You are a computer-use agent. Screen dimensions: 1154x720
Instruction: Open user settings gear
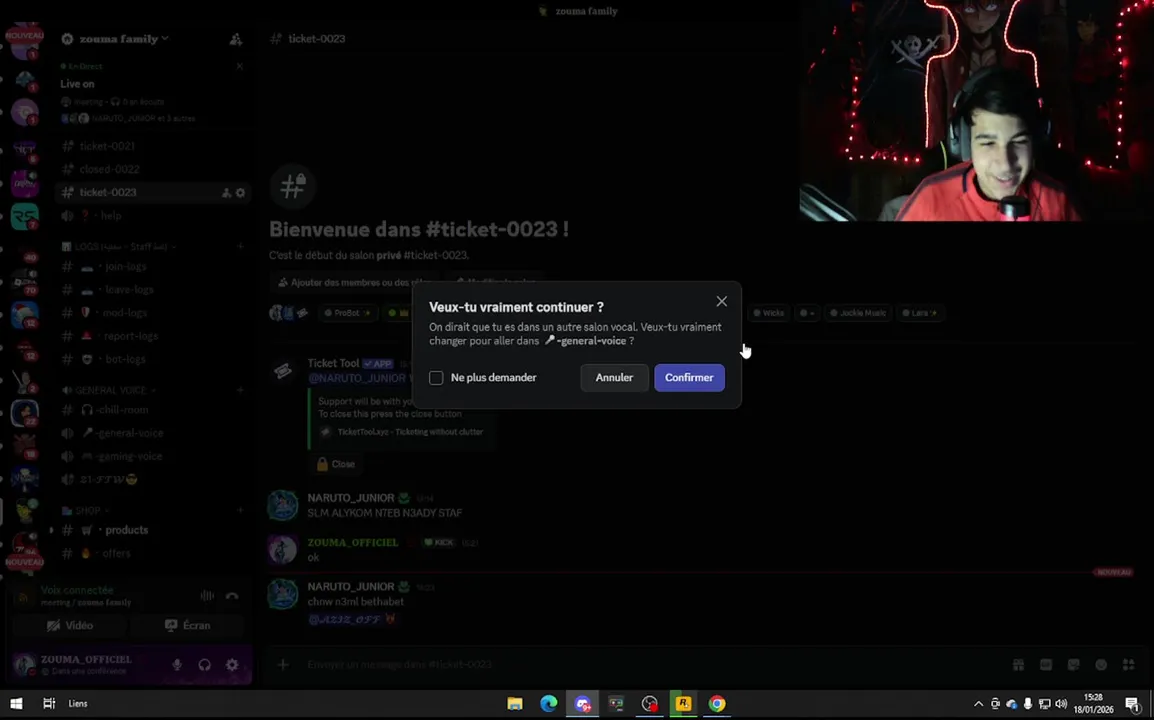(x=232, y=665)
